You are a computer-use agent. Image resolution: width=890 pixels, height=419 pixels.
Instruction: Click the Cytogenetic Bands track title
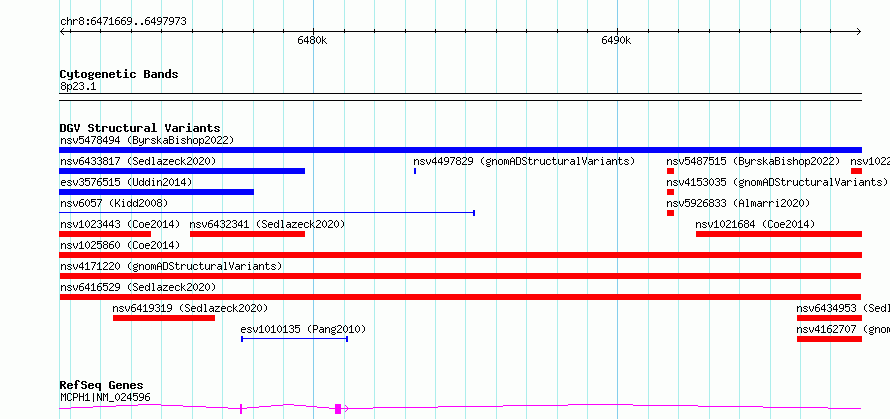point(119,74)
